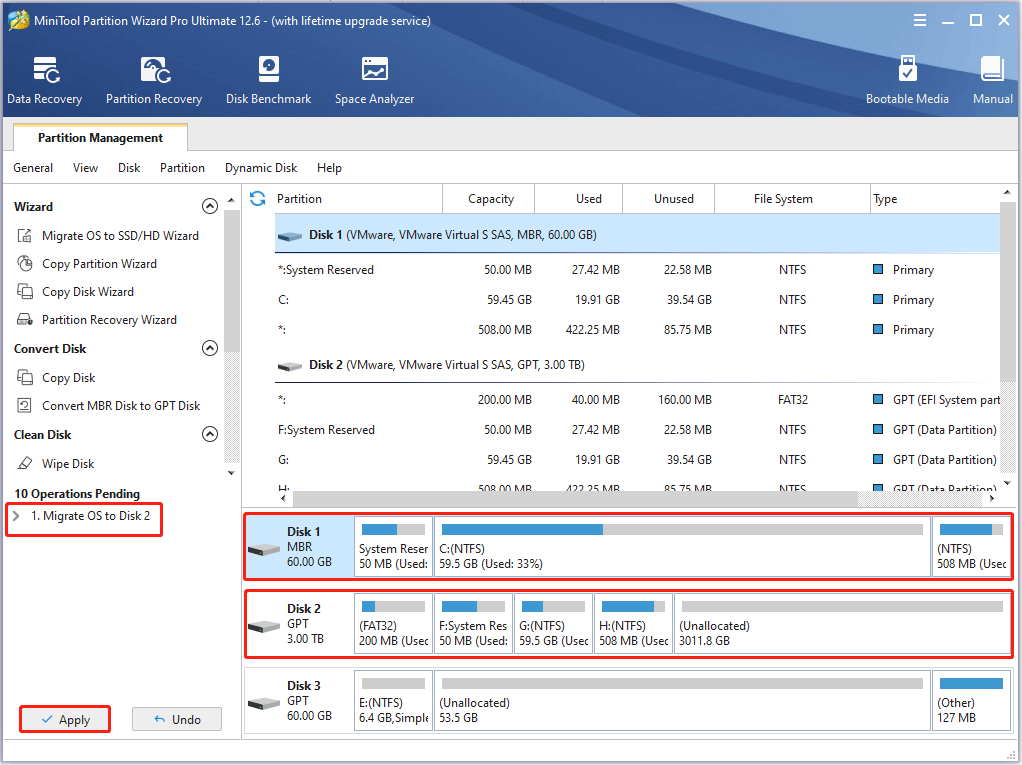The height and width of the screenshot is (765, 1022).
Task: Open the Partition menu
Action: click(182, 168)
